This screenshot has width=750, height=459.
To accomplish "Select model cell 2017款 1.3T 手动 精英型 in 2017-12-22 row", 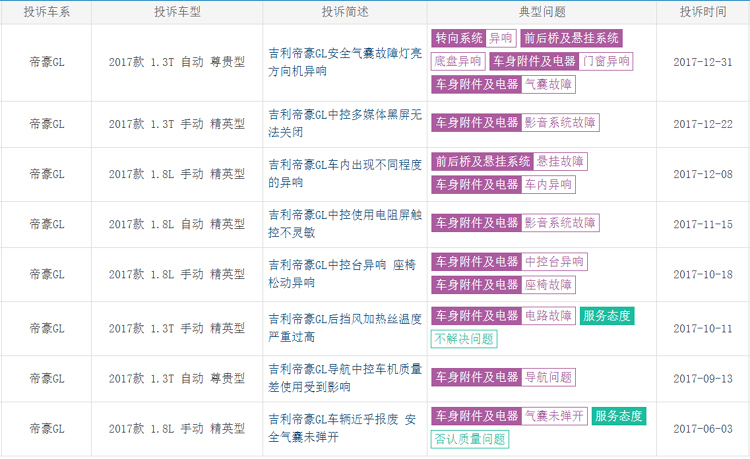I will click(177, 124).
